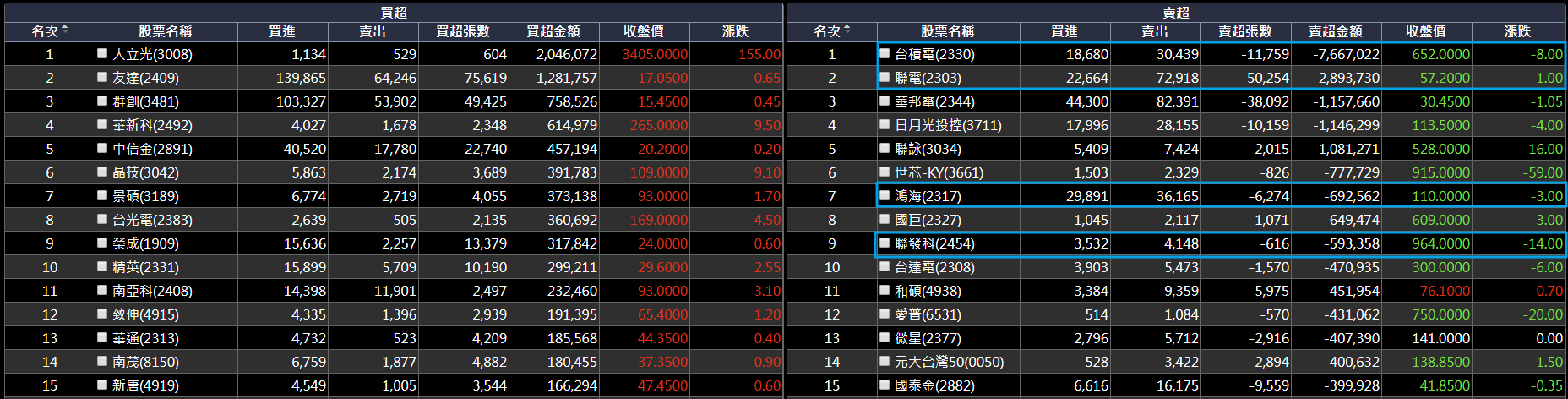Select checkbox for 群創(3481)
This screenshot has height=399, width=1568.
pos(102,101)
